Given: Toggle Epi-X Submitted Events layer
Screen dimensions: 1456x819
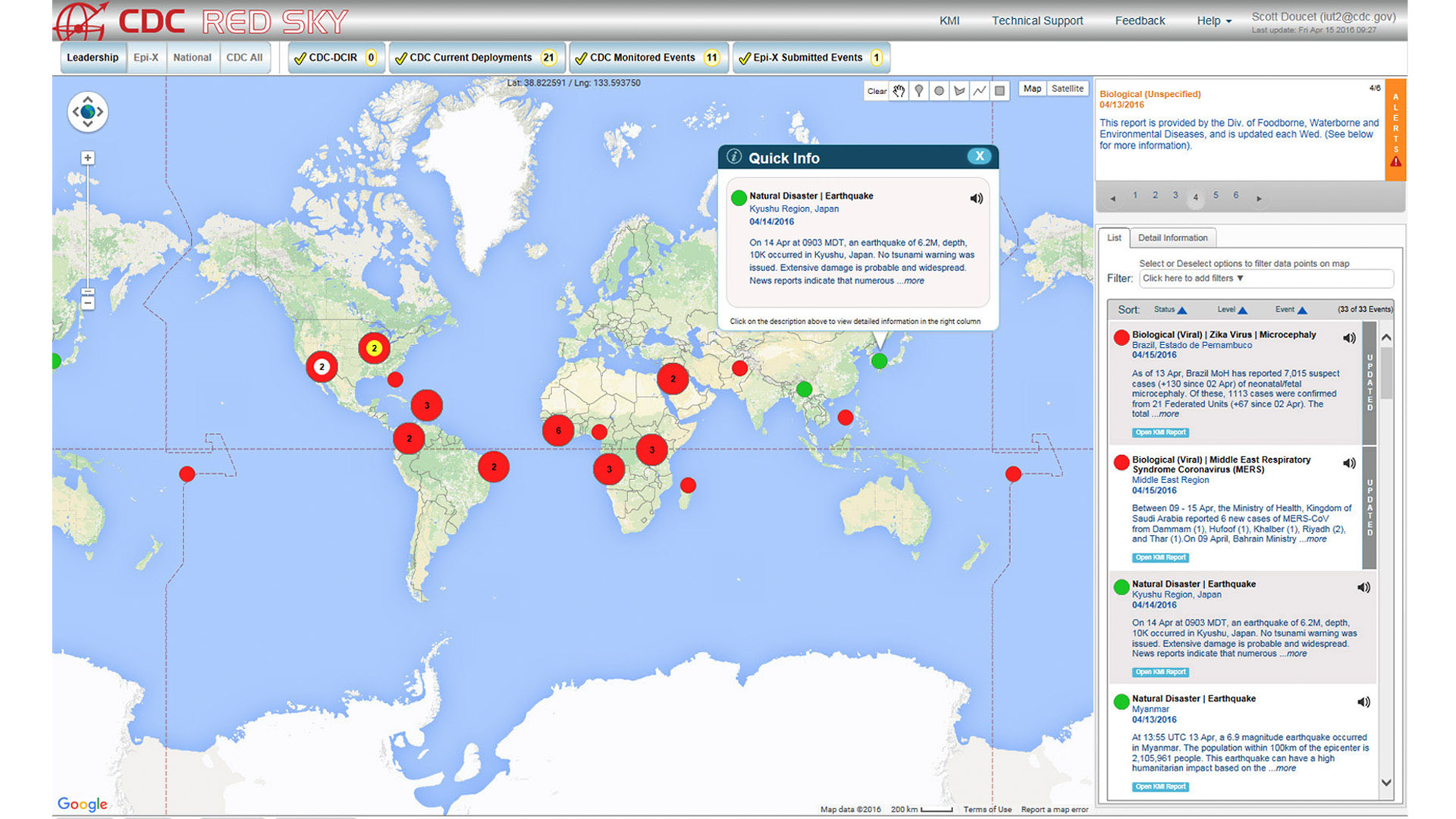Looking at the screenshot, I should (x=745, y=58).
